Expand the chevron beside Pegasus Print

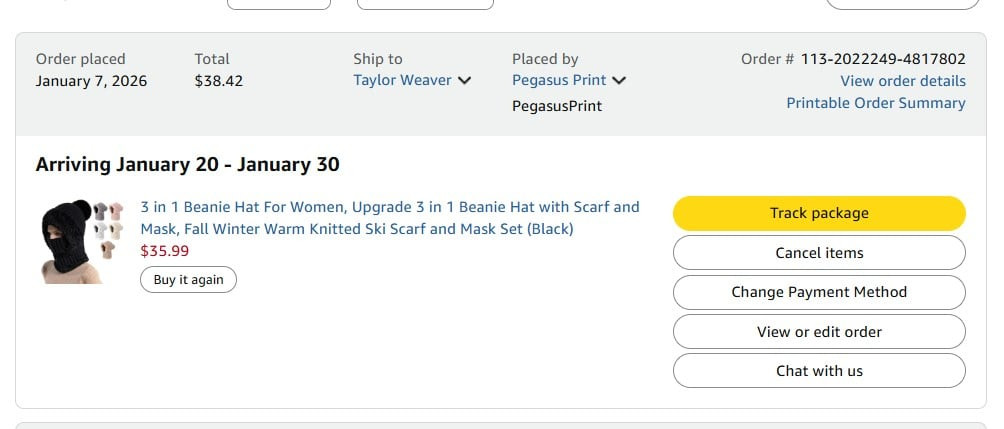pos(619,81)
